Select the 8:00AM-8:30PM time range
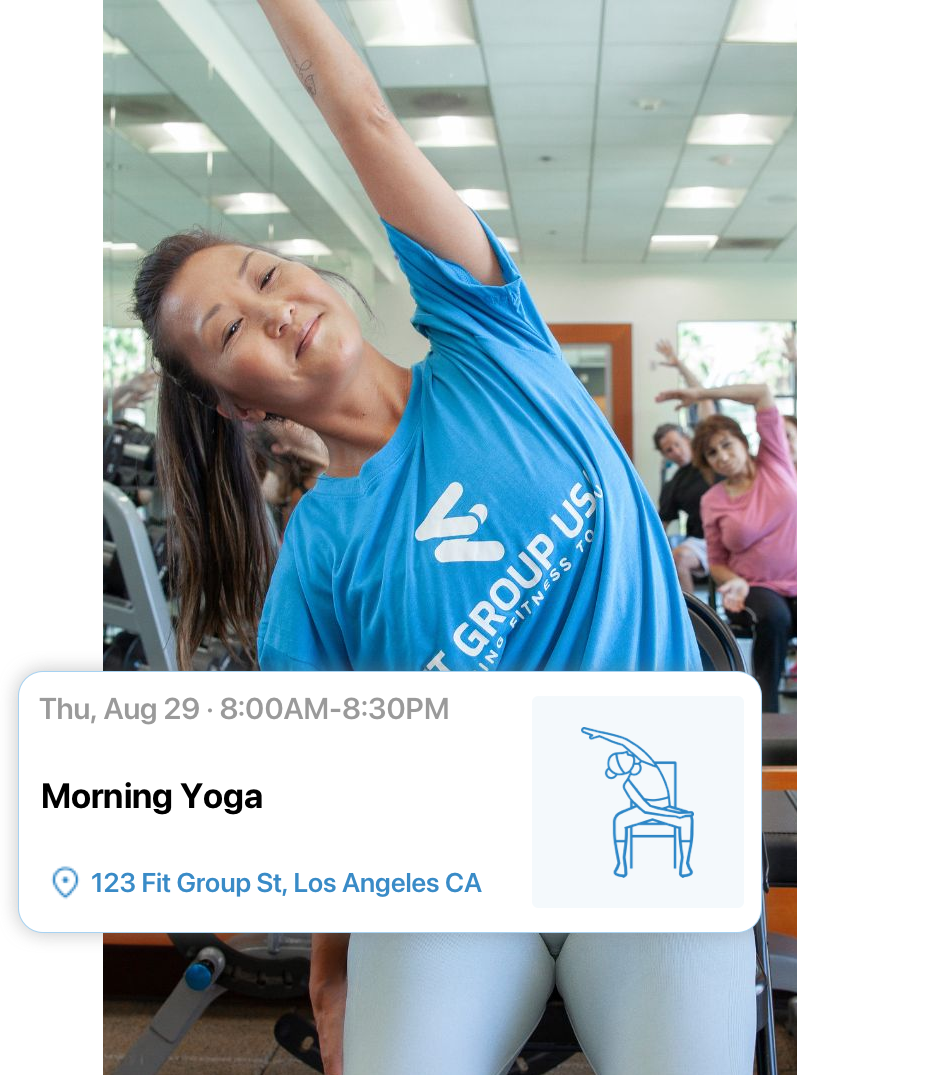Viewport: 925px width, 1075px height. point(334,709)
